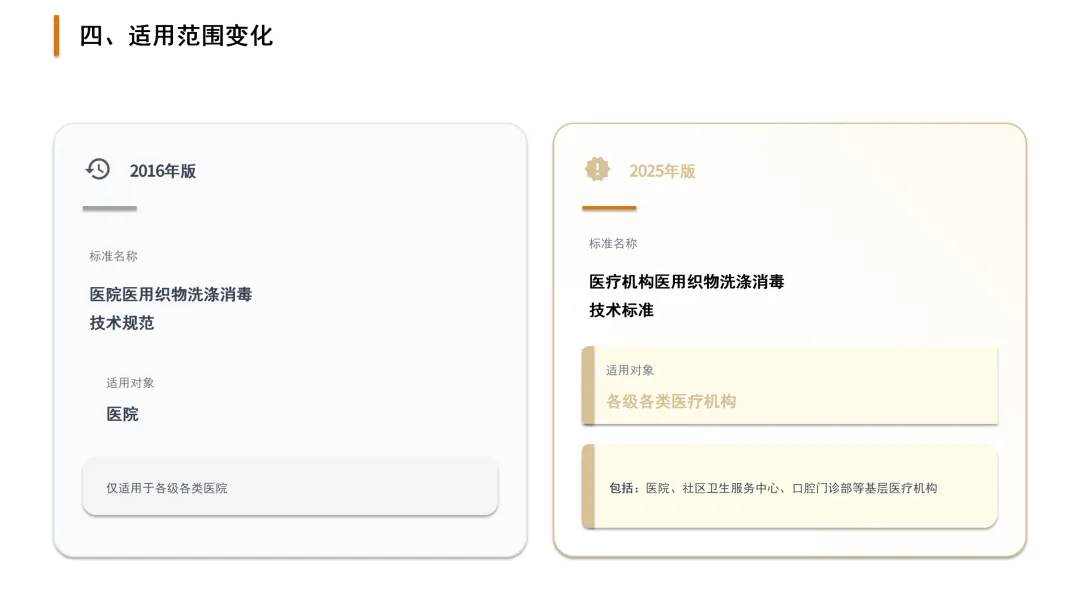Viewport: 1080px width, 608px height.
Task: Select the text 医院医用织物洗涤消毒
Action: click(x=171, y=295)
